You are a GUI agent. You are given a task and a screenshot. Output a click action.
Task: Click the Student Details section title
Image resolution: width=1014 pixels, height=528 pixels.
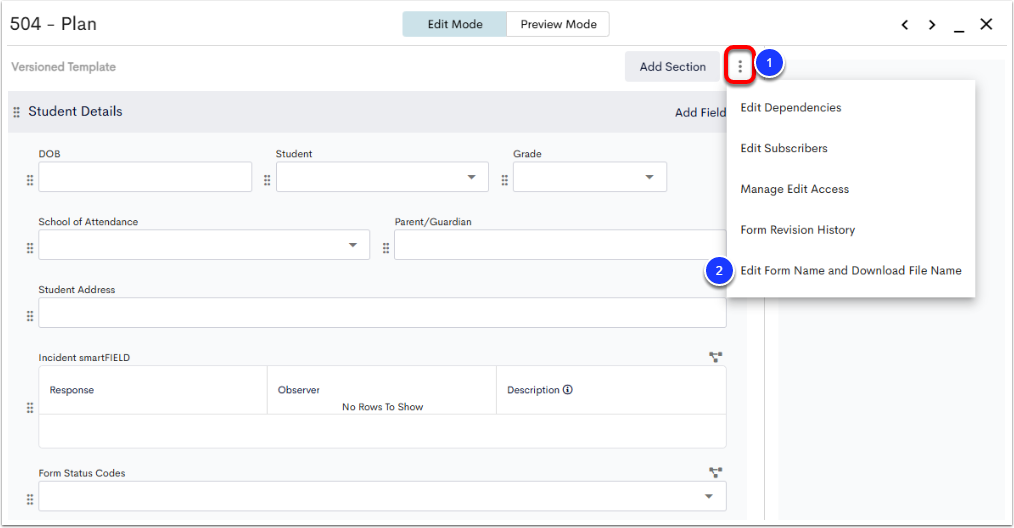[x=75, y=111]
